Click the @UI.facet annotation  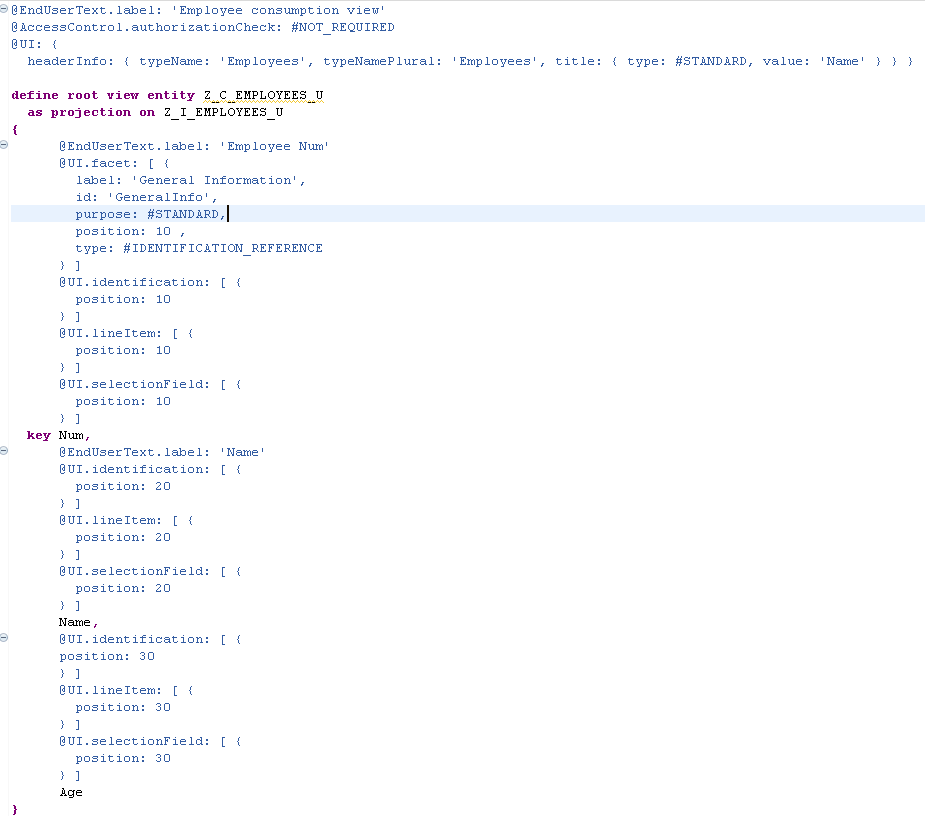98,163
